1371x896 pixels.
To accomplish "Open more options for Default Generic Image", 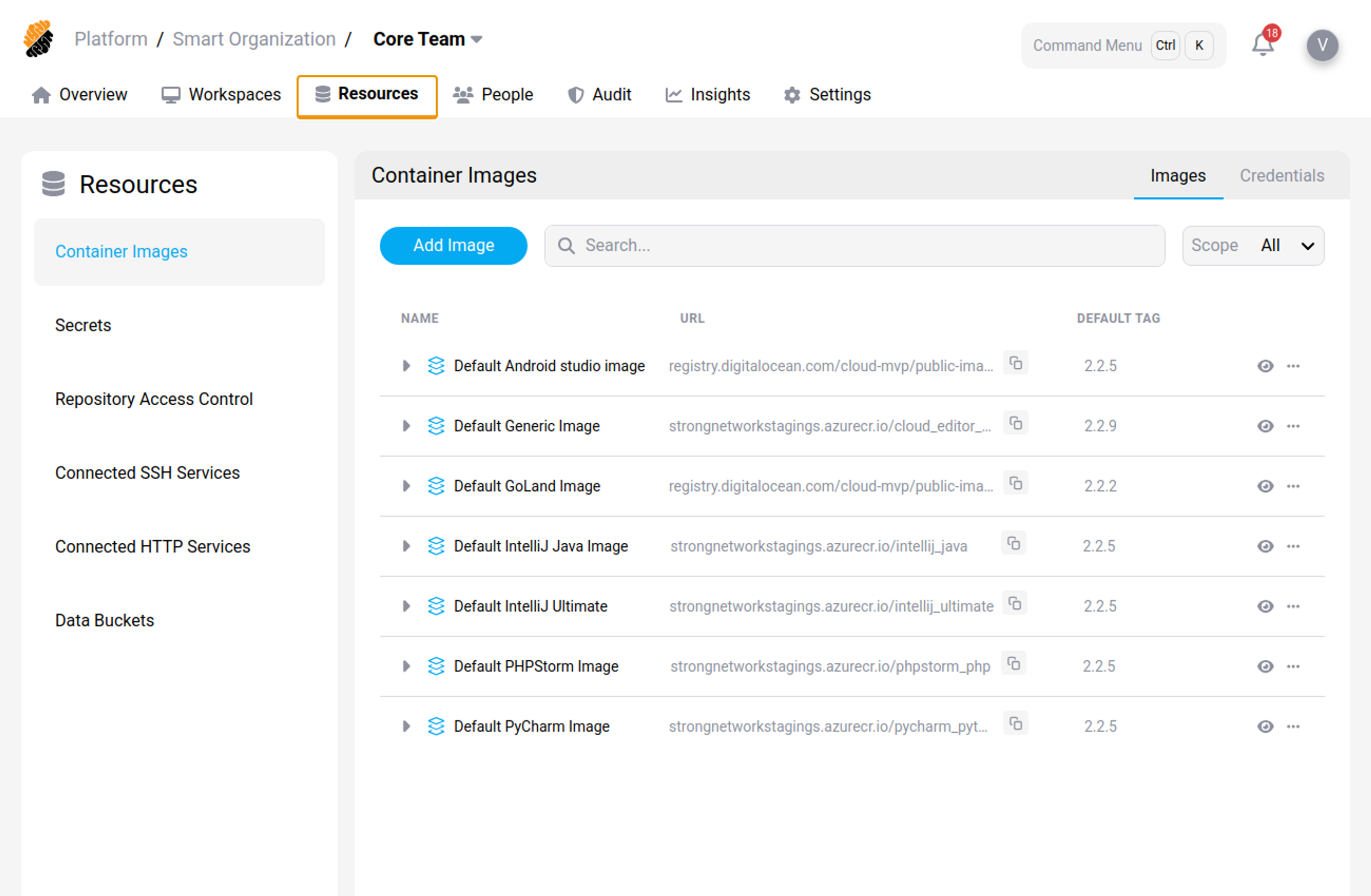I will click(x=1293, y=426).
